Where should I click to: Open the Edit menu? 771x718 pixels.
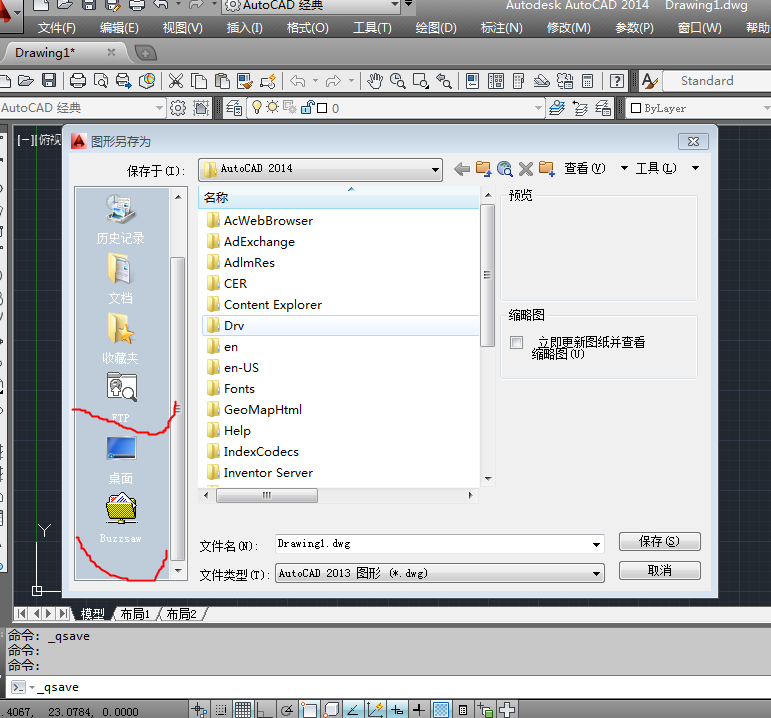pos(119,28)
